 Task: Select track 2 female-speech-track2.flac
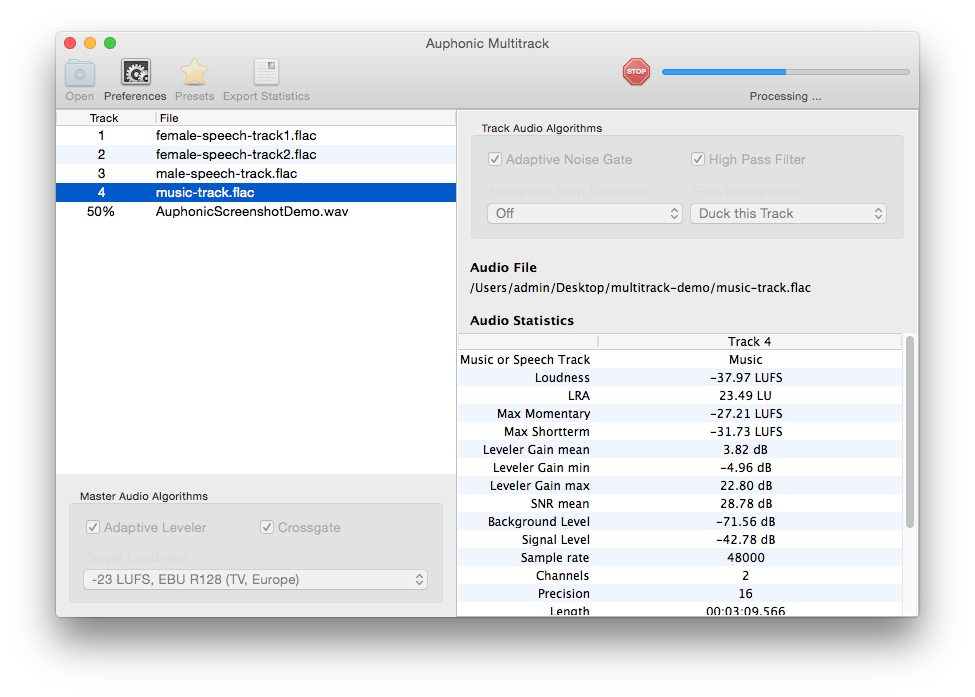pyautogui.click(x=256, y=154)
